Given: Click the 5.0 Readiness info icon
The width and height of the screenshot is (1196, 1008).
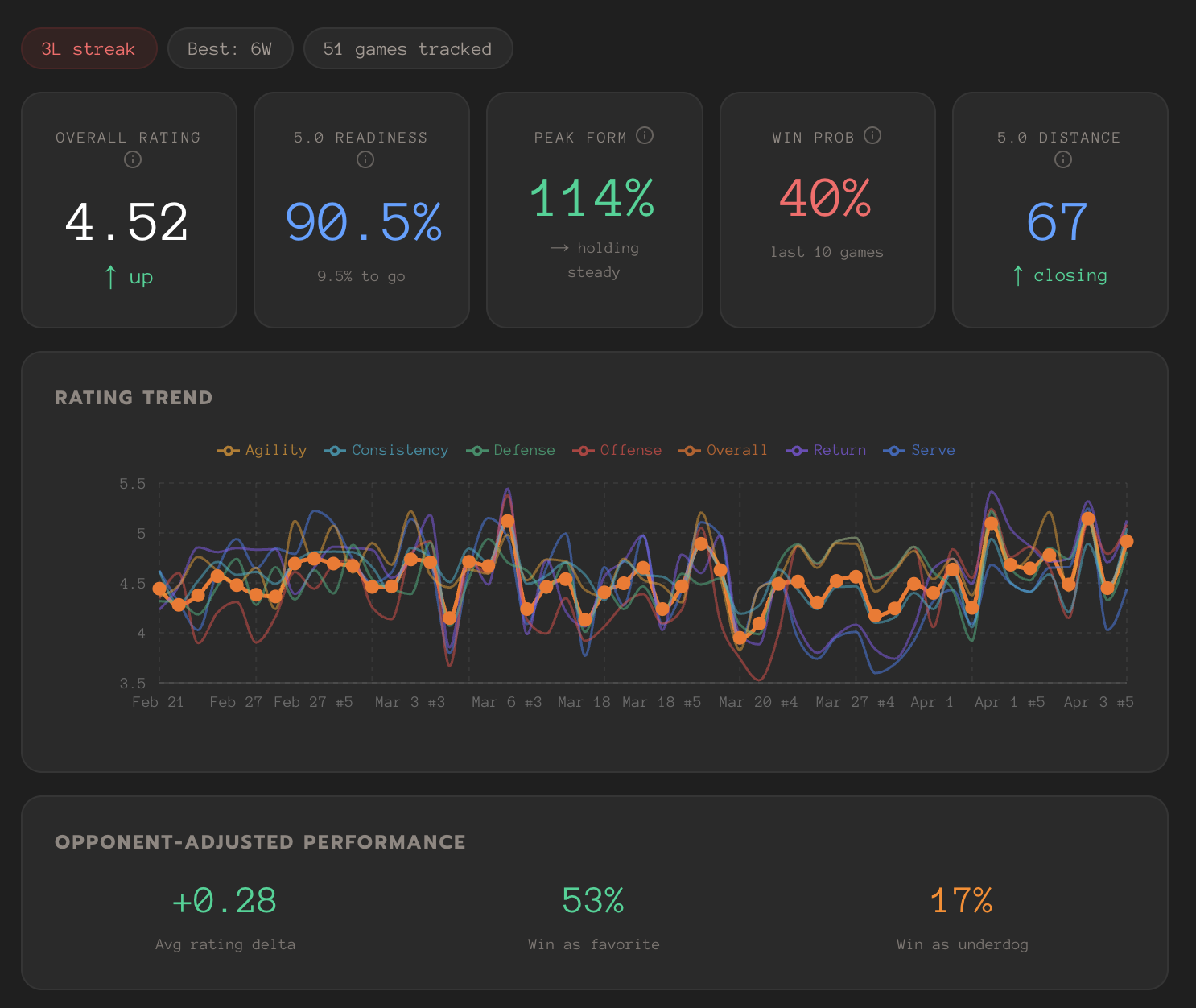Looking at the screenshot, I should coord(365,159).
